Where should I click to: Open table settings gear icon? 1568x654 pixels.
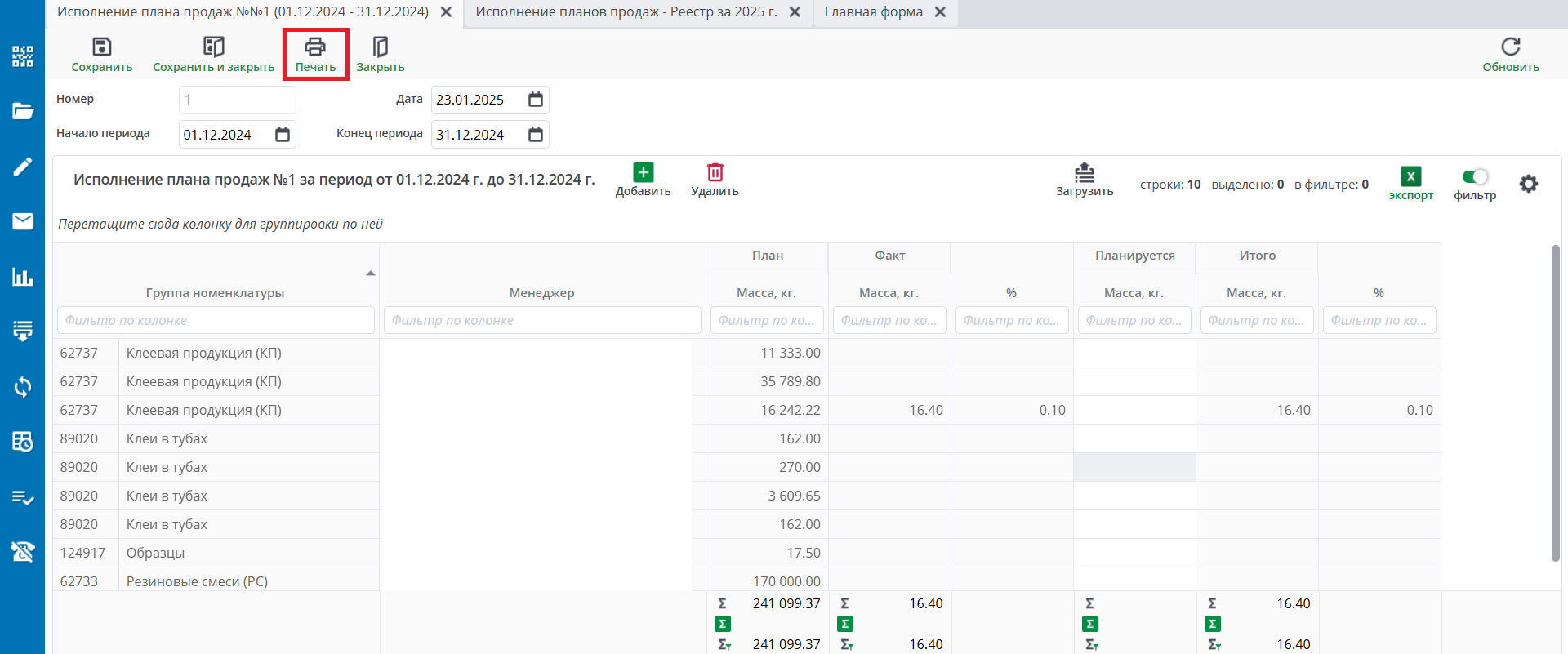1528,184
